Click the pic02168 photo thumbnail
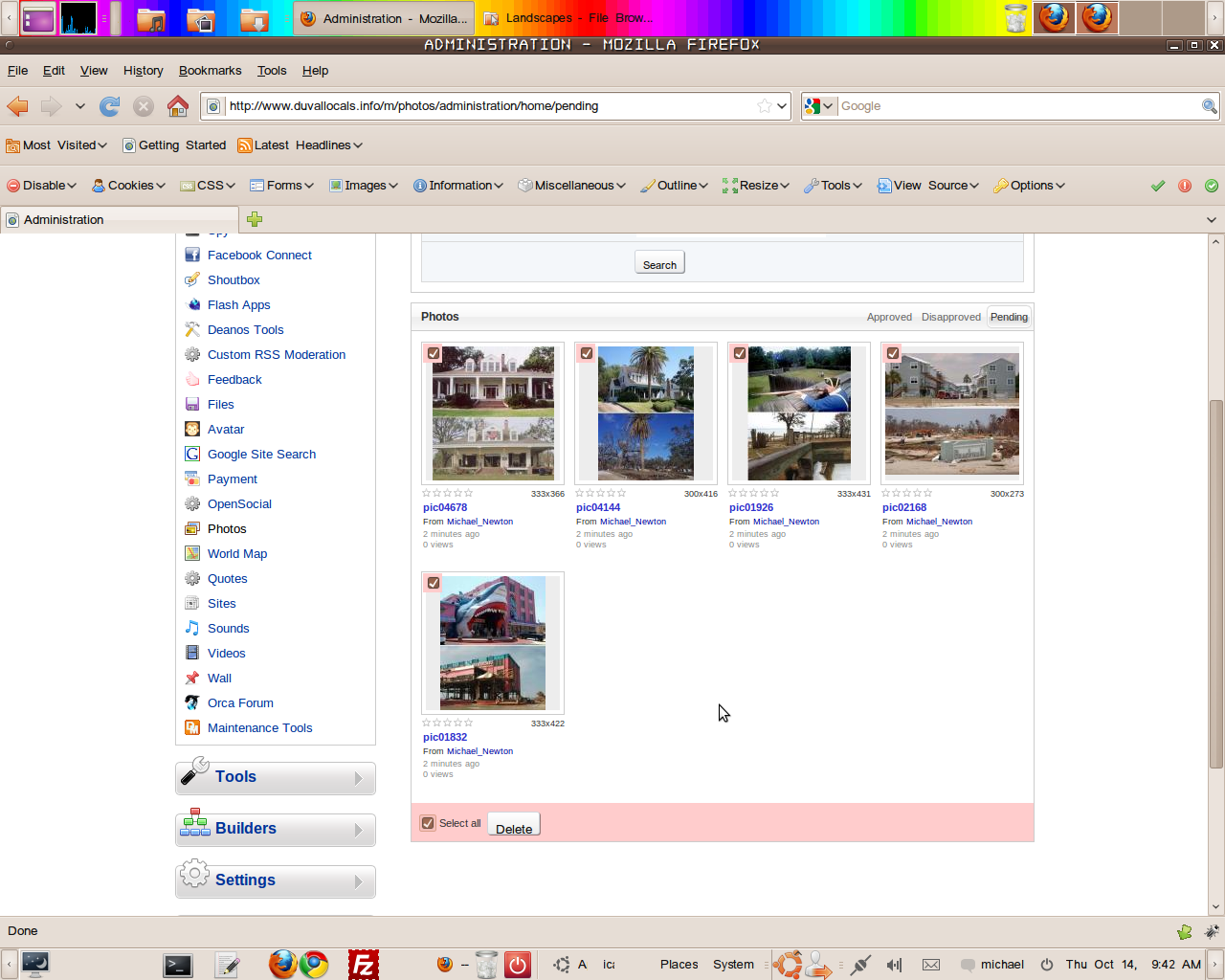Screen dimensions: 1225x980 951,413
